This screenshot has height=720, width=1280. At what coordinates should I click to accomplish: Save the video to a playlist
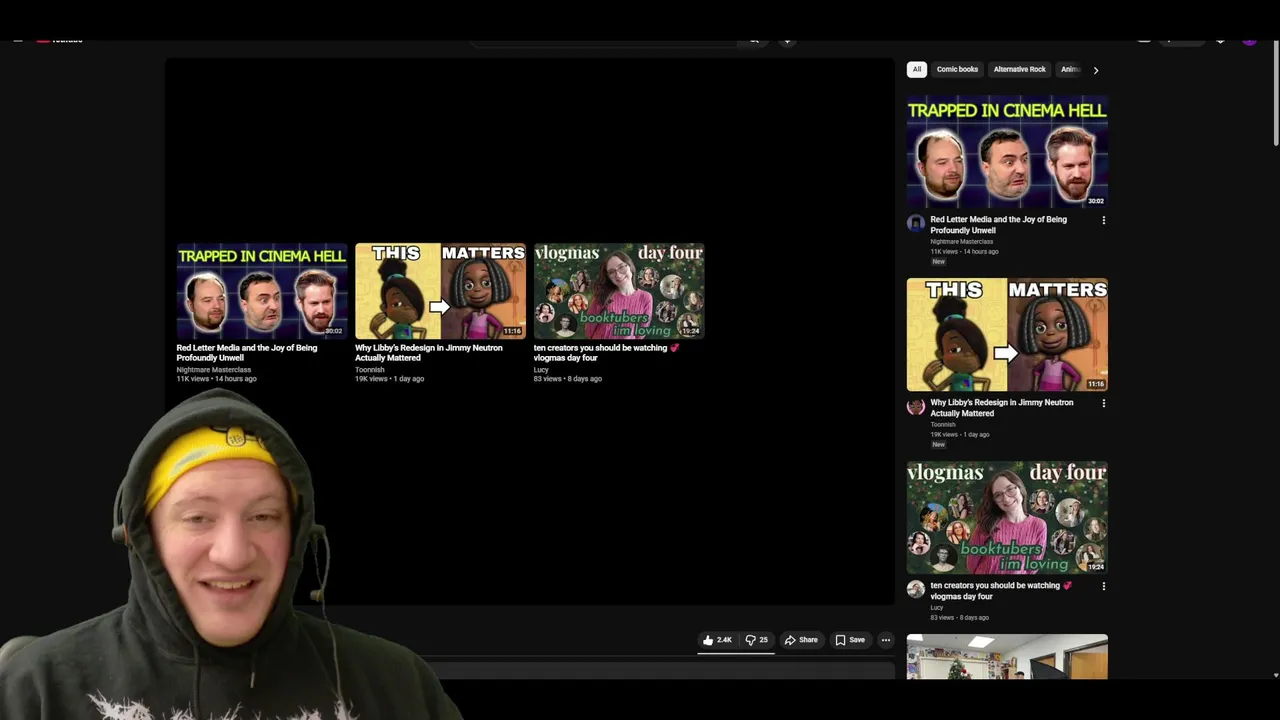click(x=850, y=640)
